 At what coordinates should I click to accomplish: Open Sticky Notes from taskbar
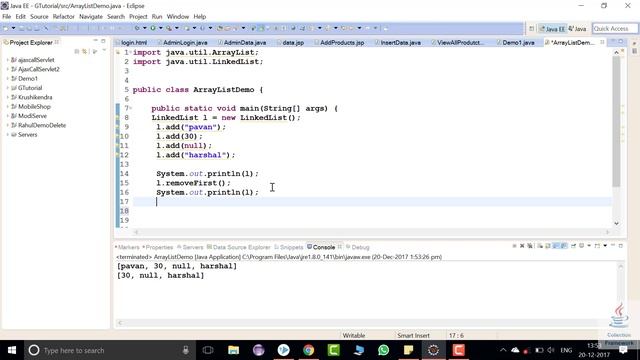(408, 350)
